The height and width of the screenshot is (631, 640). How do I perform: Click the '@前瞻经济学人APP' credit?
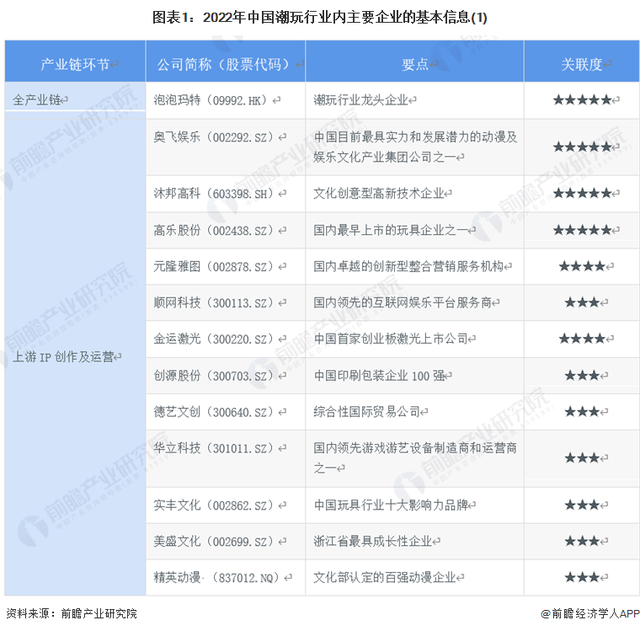pyautogui.click(x=590, y=613)
